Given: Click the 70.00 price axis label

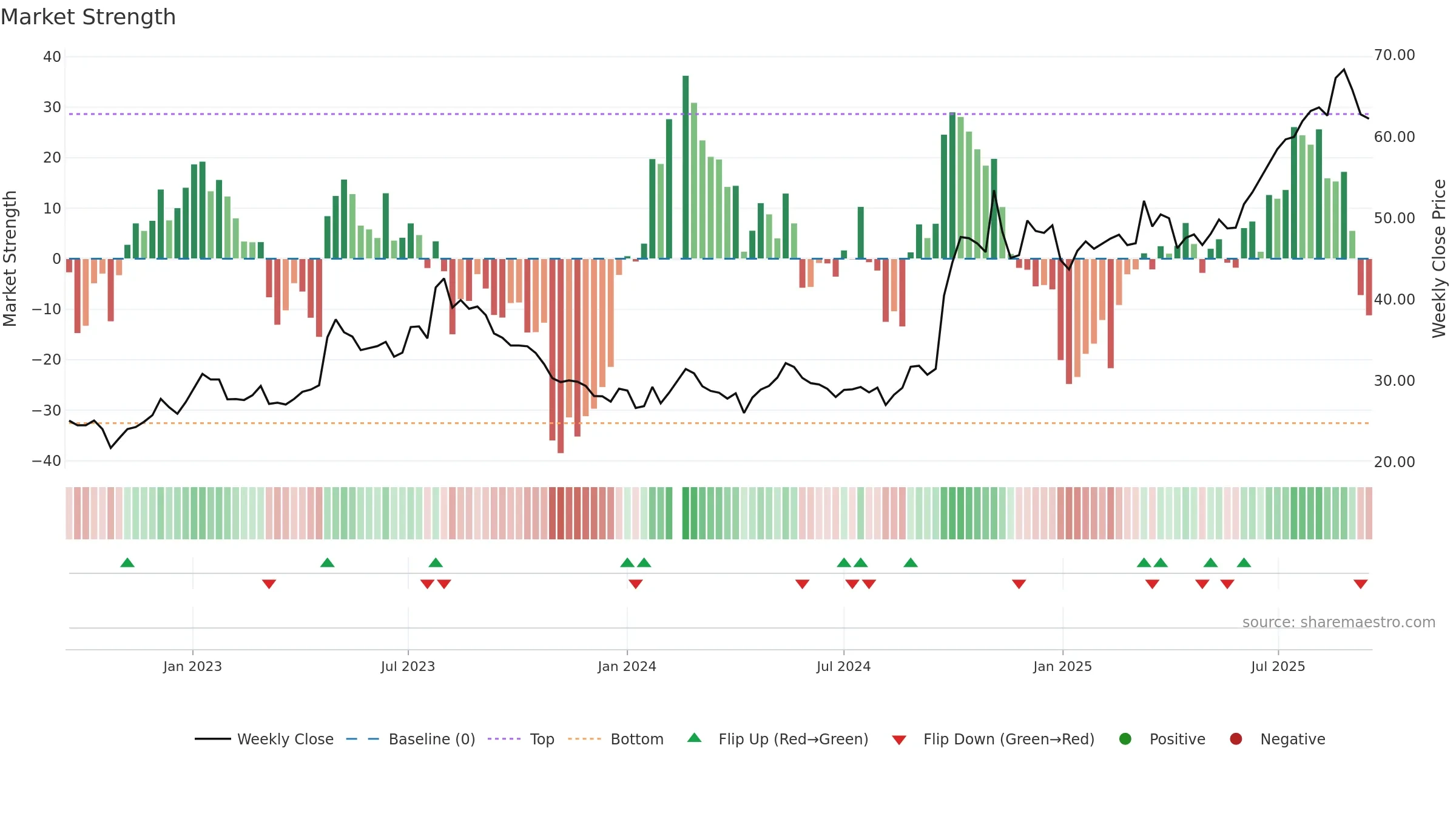Looking at the screenshot, I should [x=1394, y=55].
